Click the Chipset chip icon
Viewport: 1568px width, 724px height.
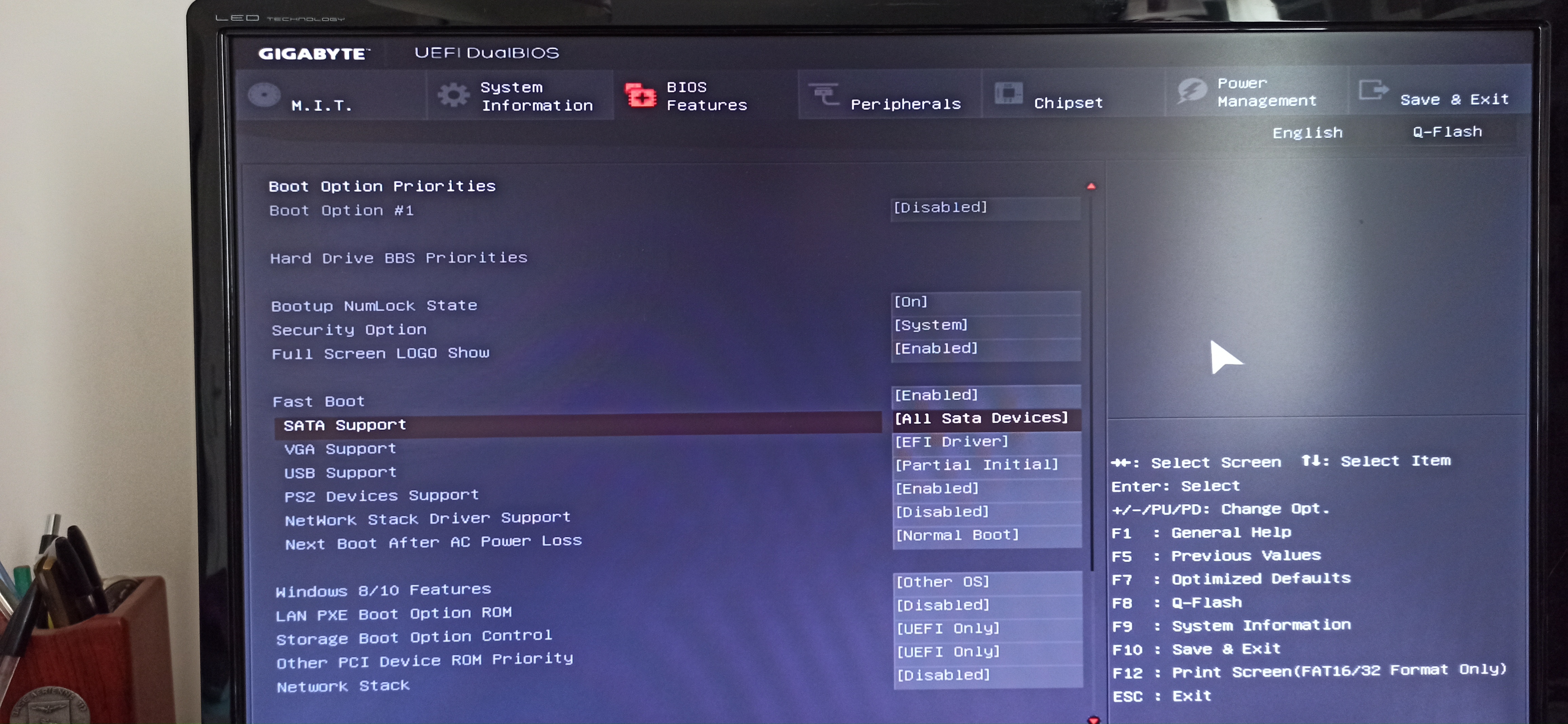1008,93
